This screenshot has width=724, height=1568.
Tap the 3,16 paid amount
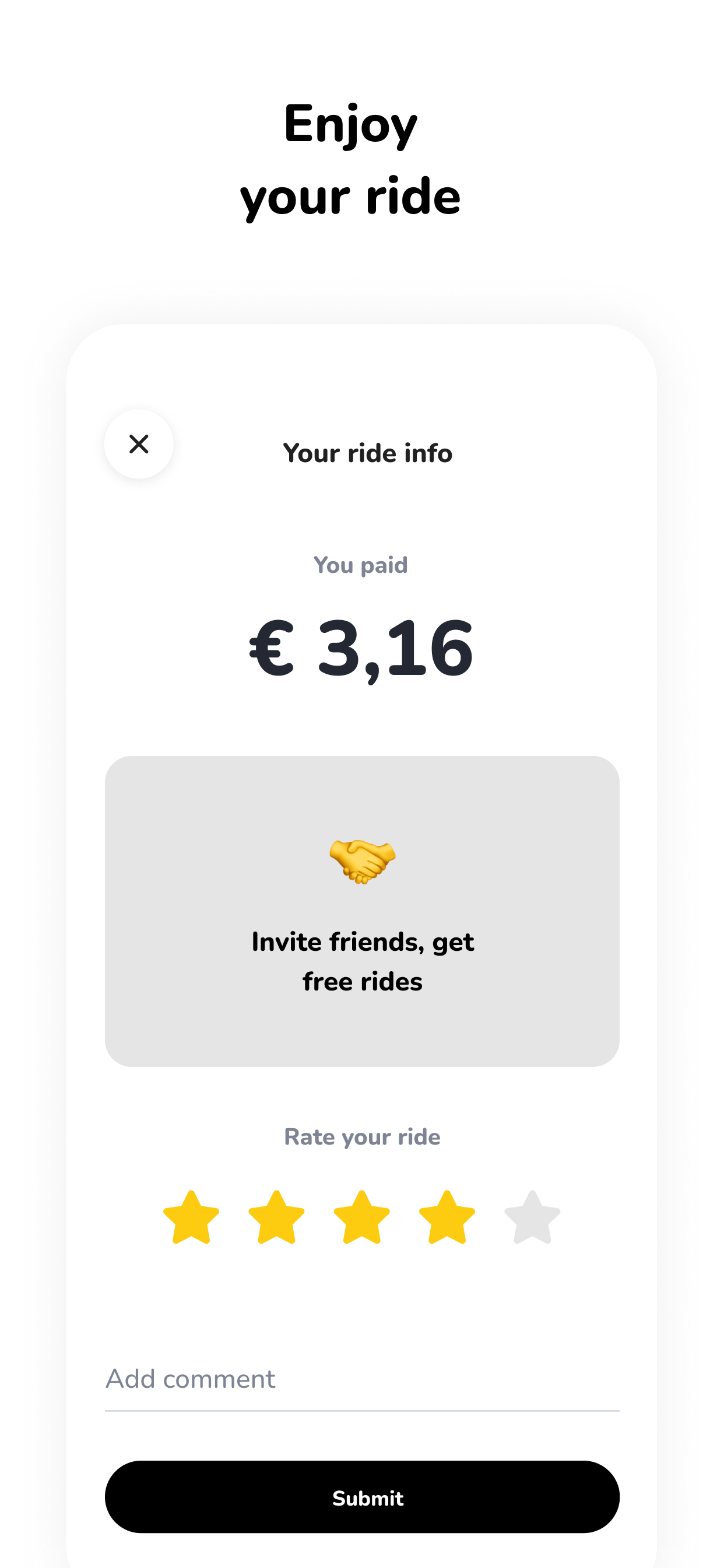tap(395, 649)
